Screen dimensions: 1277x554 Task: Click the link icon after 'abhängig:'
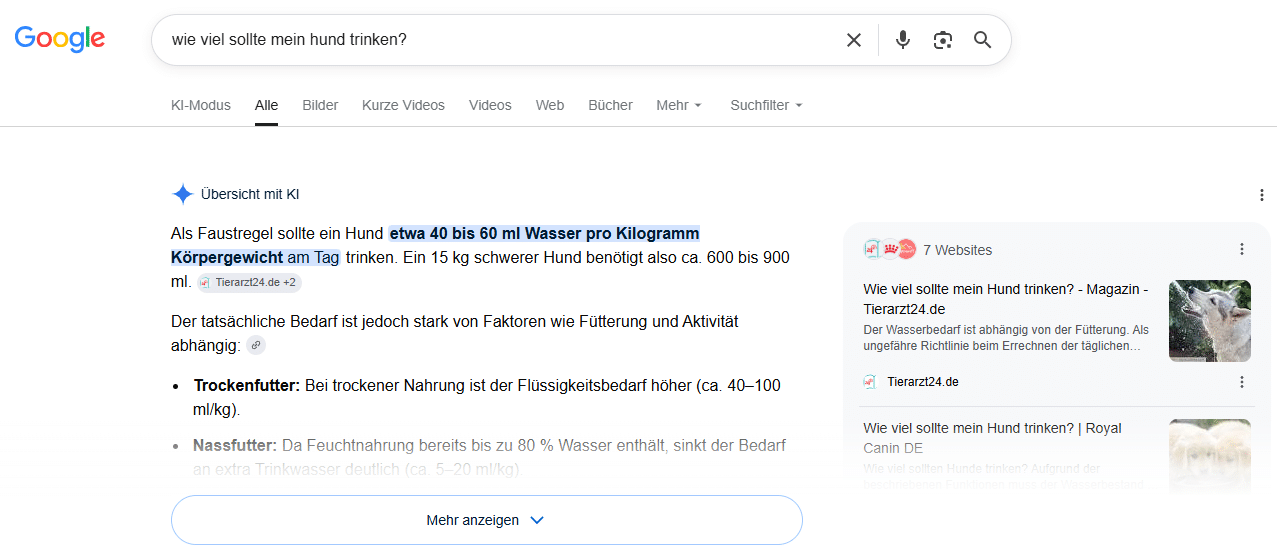click(x=256, y=345)
